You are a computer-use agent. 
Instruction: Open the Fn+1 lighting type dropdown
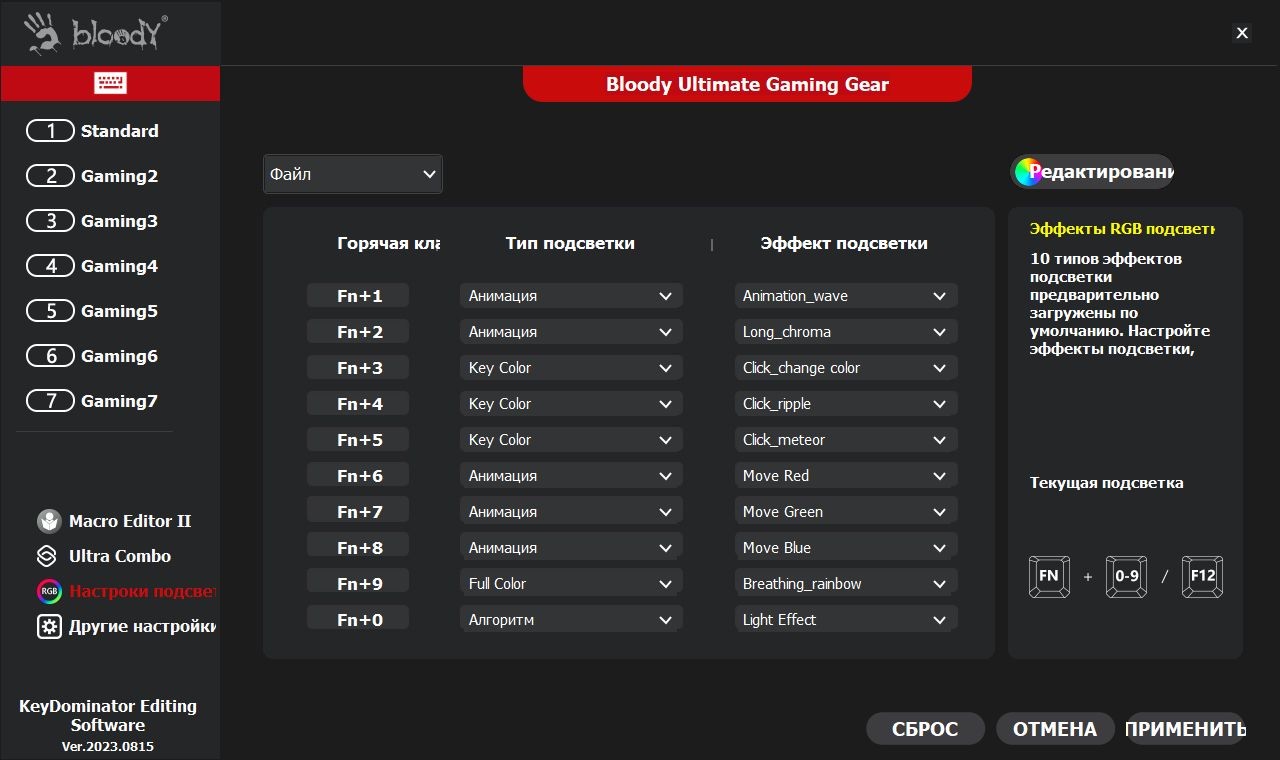point(570,296)
